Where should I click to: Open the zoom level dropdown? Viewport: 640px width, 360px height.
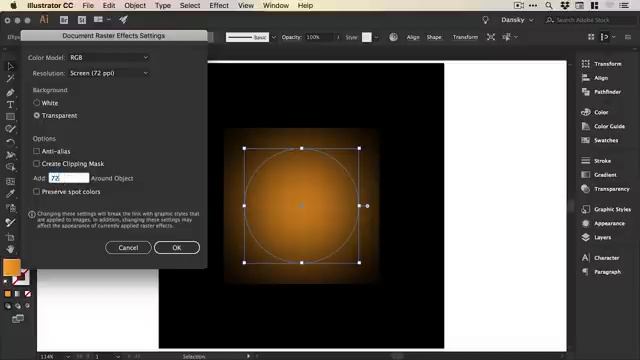tap(67, 357)
